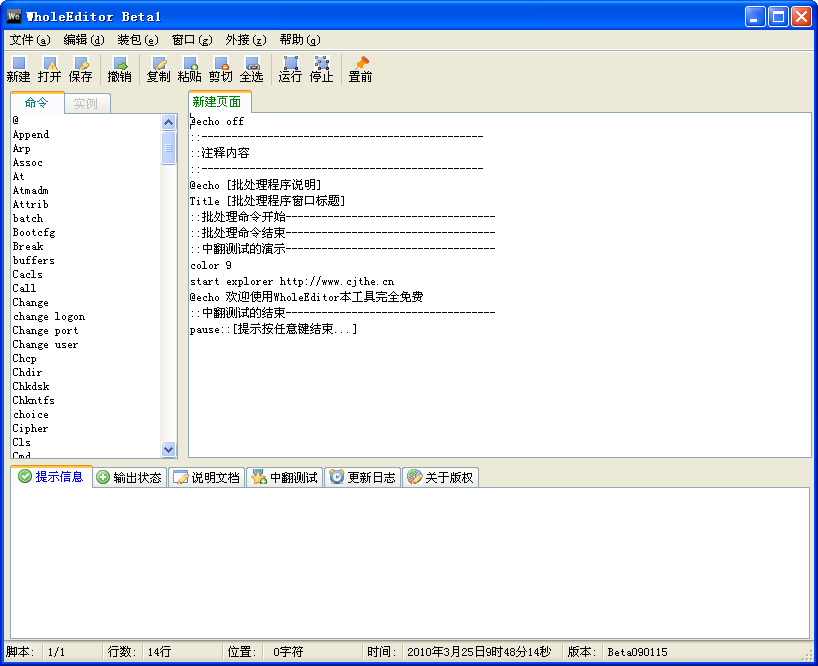Screen dimensions: 818x666
Task: Click the 粘贴 (Paste) toolbar icon
Action: (189, 69)
